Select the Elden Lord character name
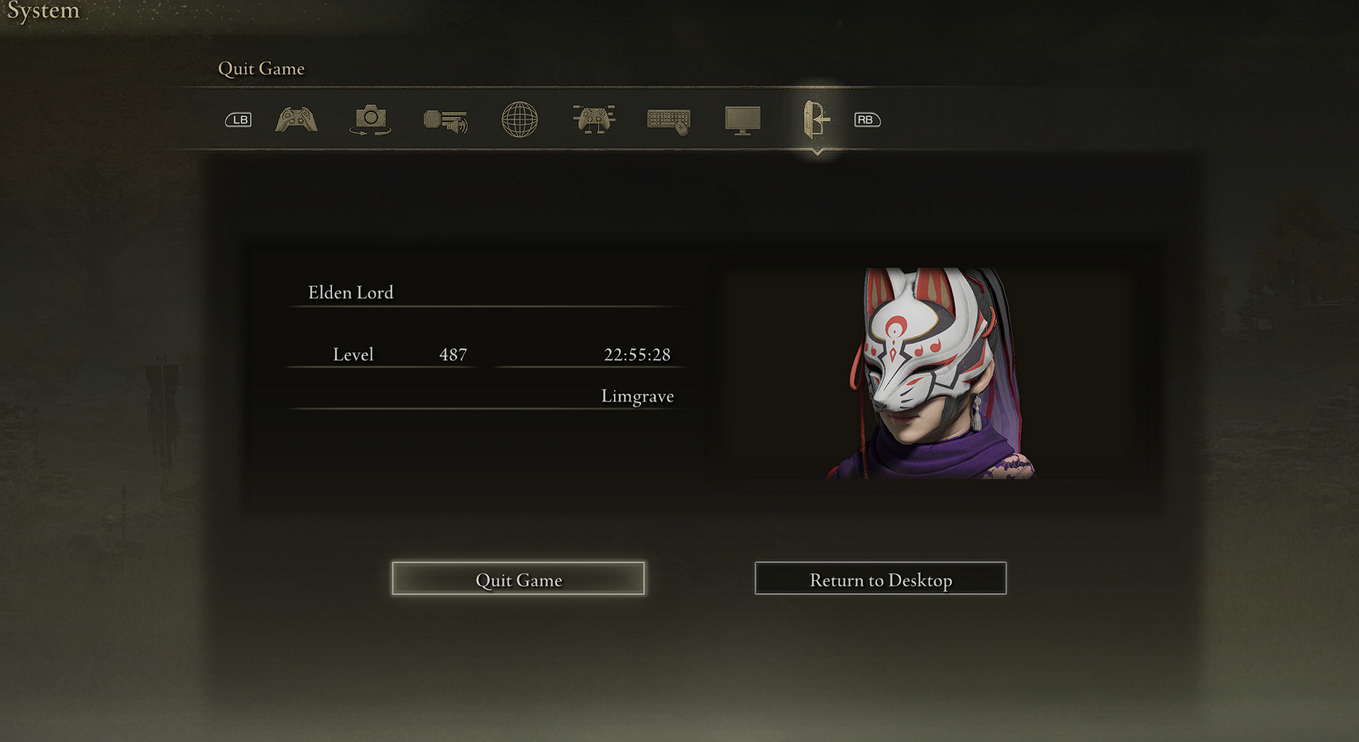 click(351, 293)
